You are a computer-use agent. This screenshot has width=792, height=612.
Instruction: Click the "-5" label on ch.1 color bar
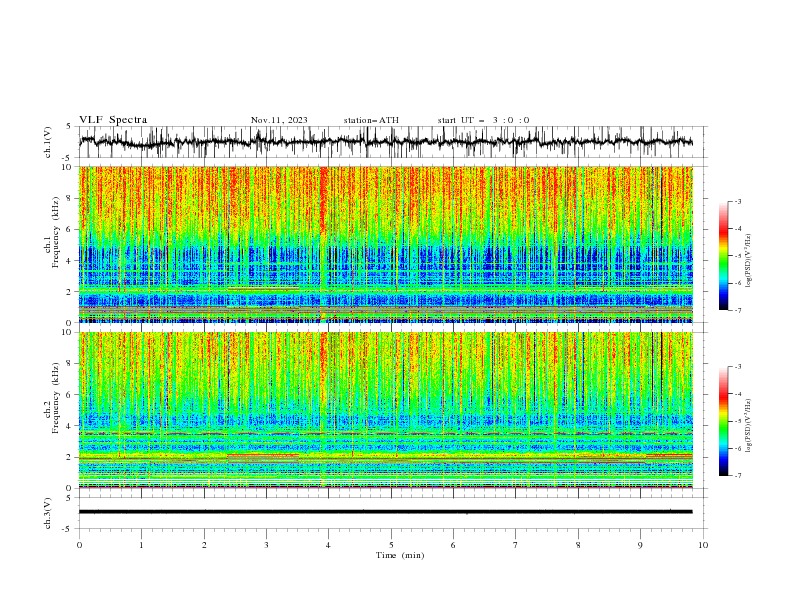pos(738,256)
